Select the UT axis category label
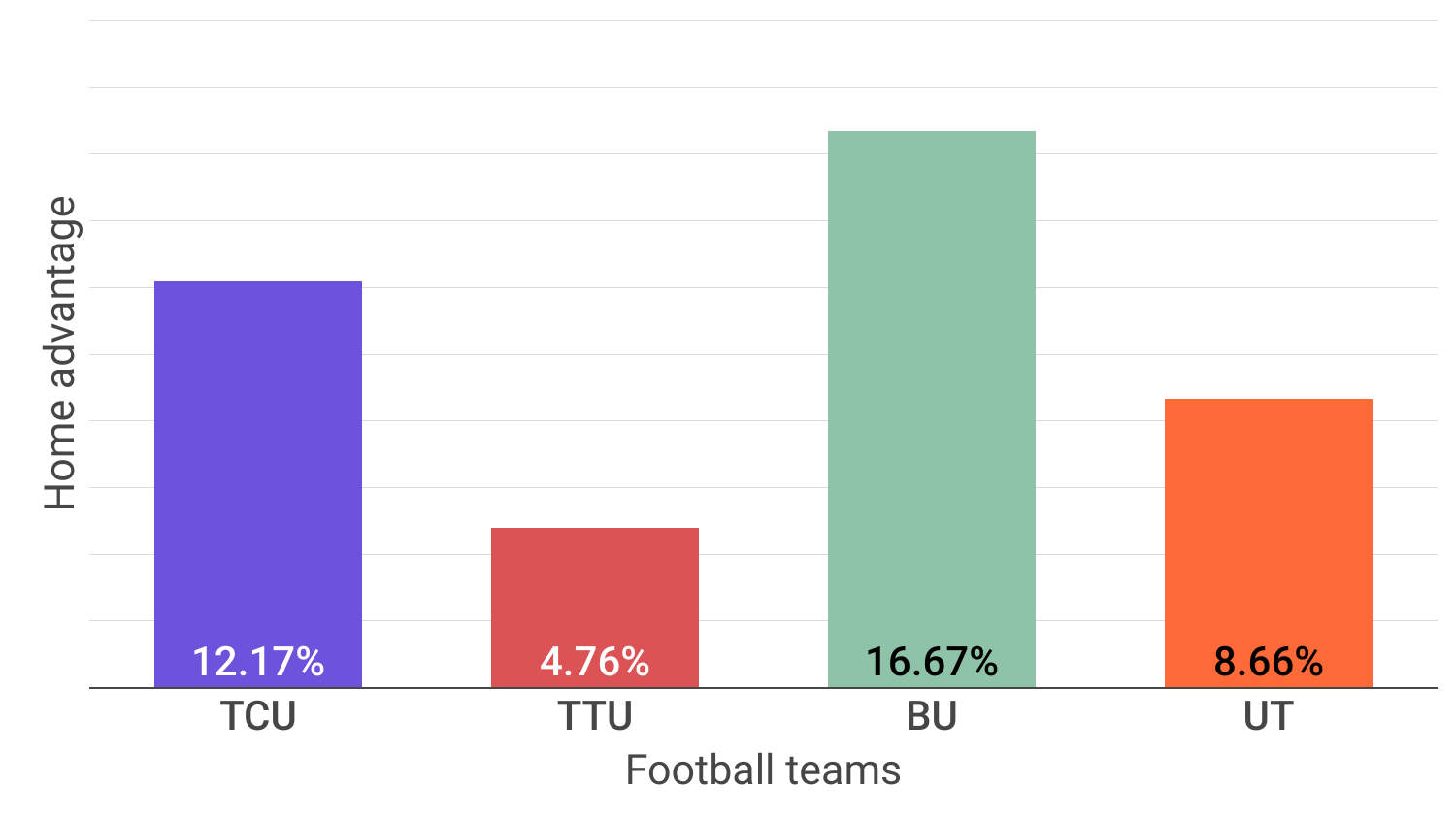The height and width of the screenshot is (819, 1456). point(1269,716)
